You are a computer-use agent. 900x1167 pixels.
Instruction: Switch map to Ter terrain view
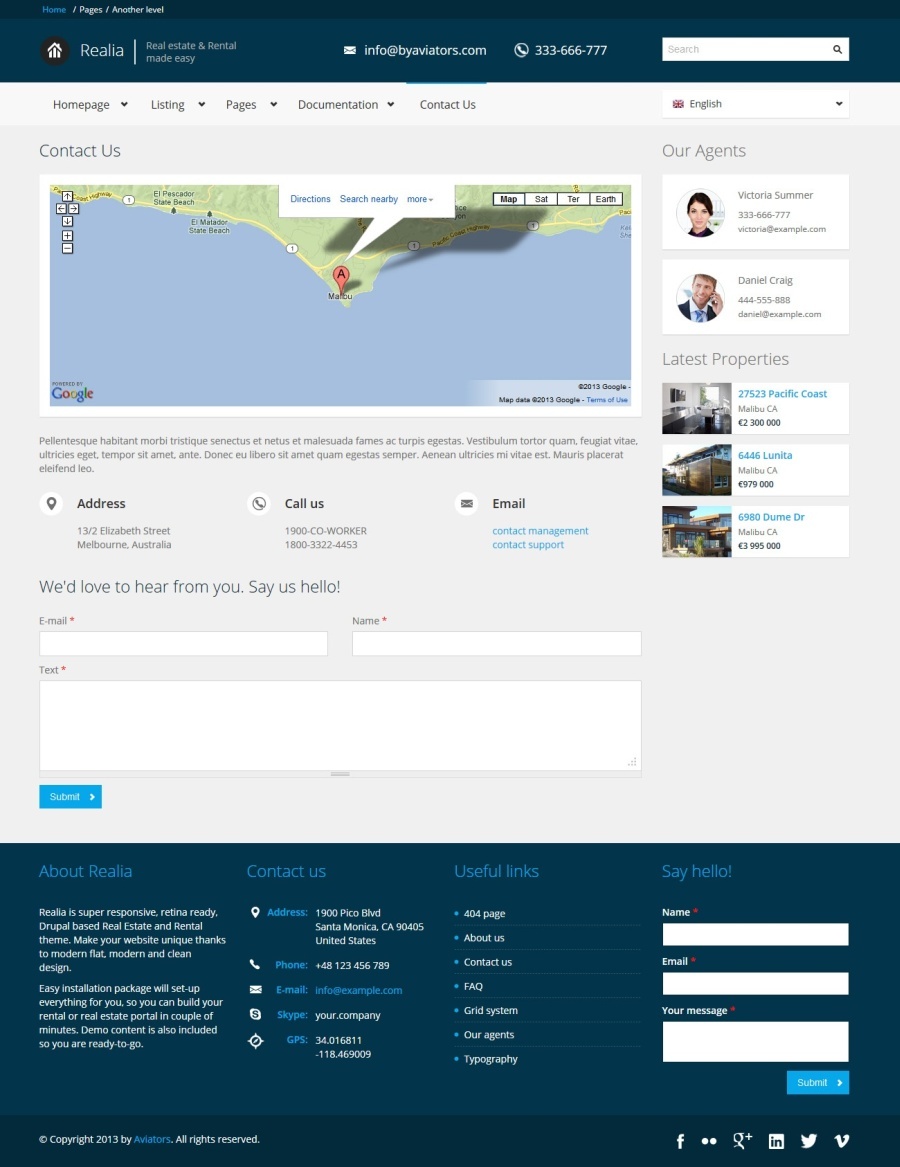[573, 199]
